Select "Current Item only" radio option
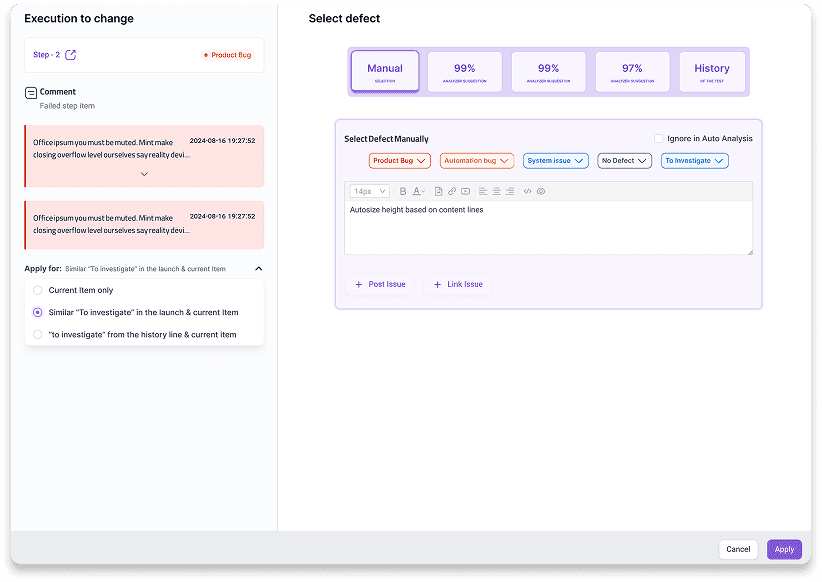This screenshot has height=582, width=822. (x=38, y=290)
